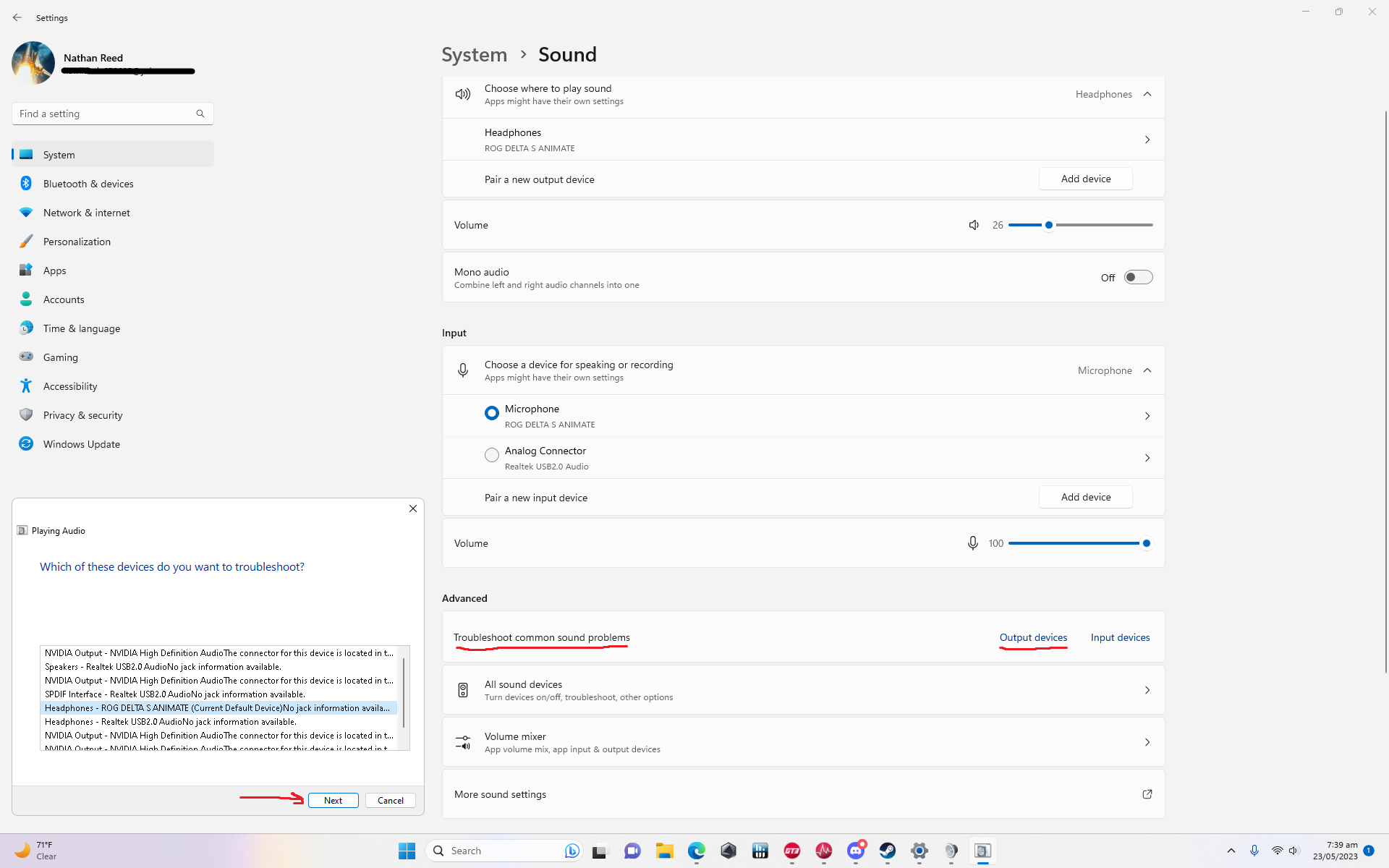Open Steam from the taskbar
This screenshot has height=868, width=1389.
[x=888, y=851]
